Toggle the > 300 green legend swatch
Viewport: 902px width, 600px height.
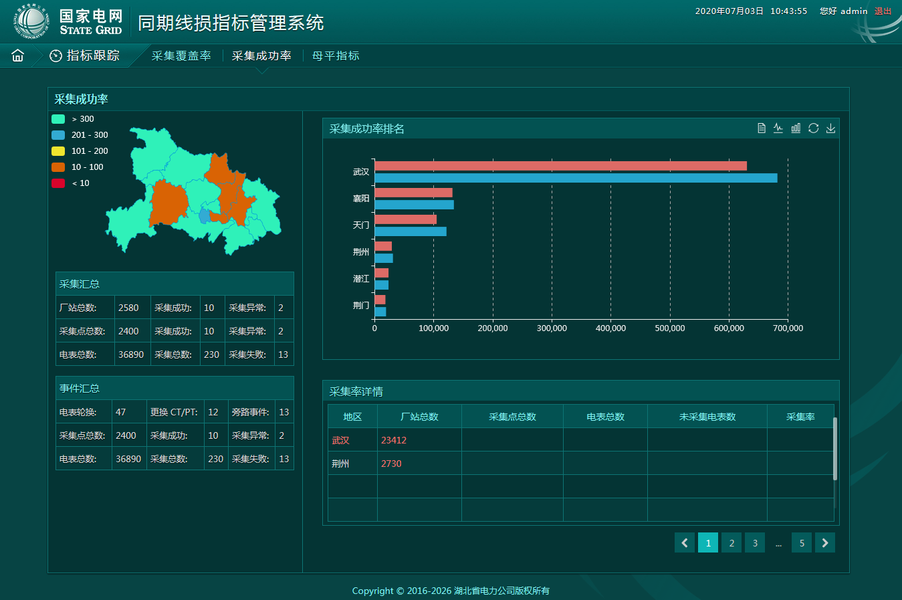click(x=58, y=119)
